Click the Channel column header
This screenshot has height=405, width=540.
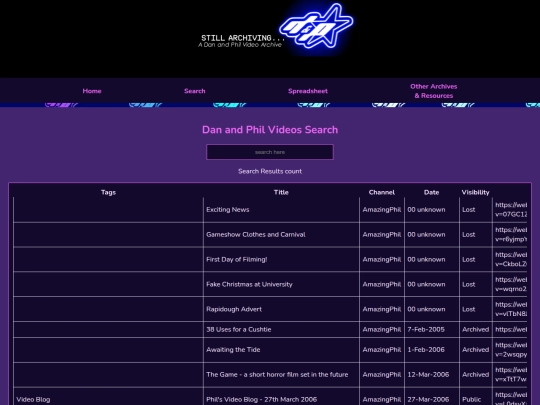click(x=382, y=192)
